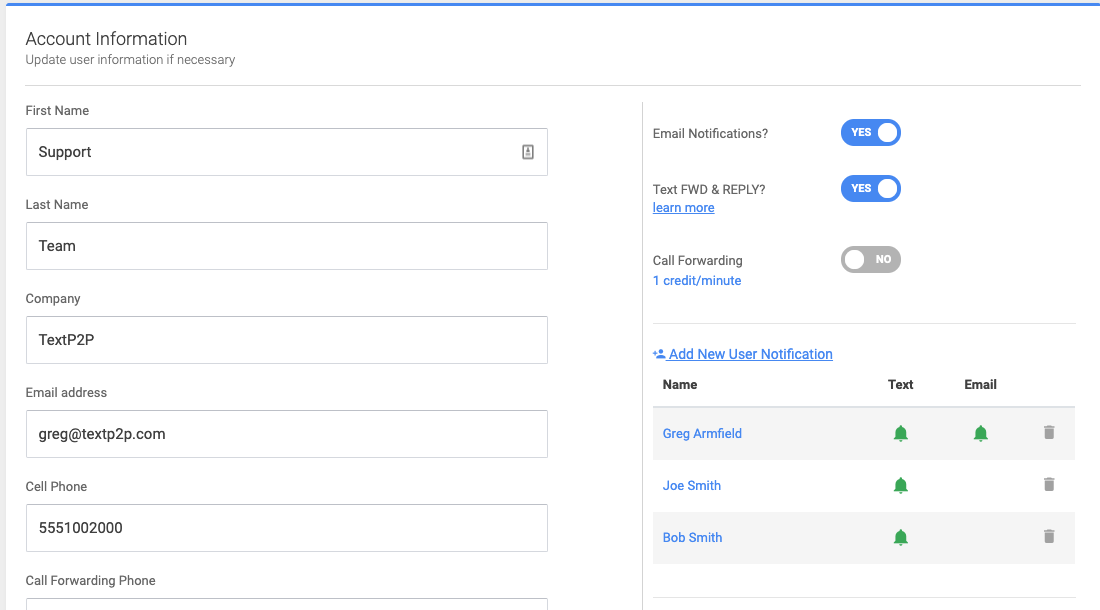Turn off Text FWD & REPLY switch
Screen dimensions: 1100x610
[x=871, y=189]
